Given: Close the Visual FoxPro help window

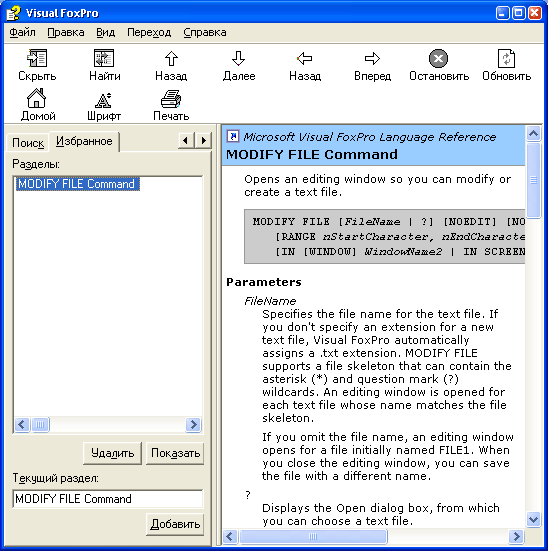Looking at the screenshot, I should [535, 13].
